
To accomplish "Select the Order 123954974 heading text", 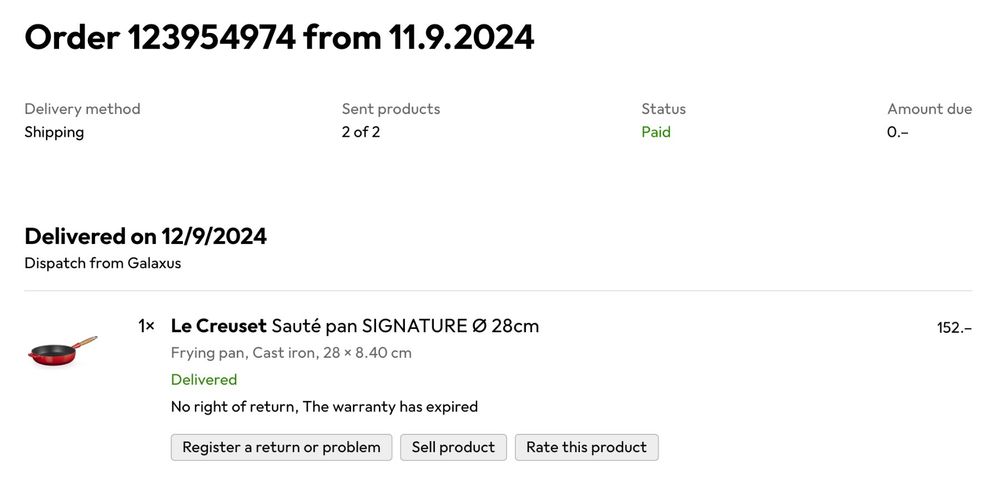I will 279,37.
